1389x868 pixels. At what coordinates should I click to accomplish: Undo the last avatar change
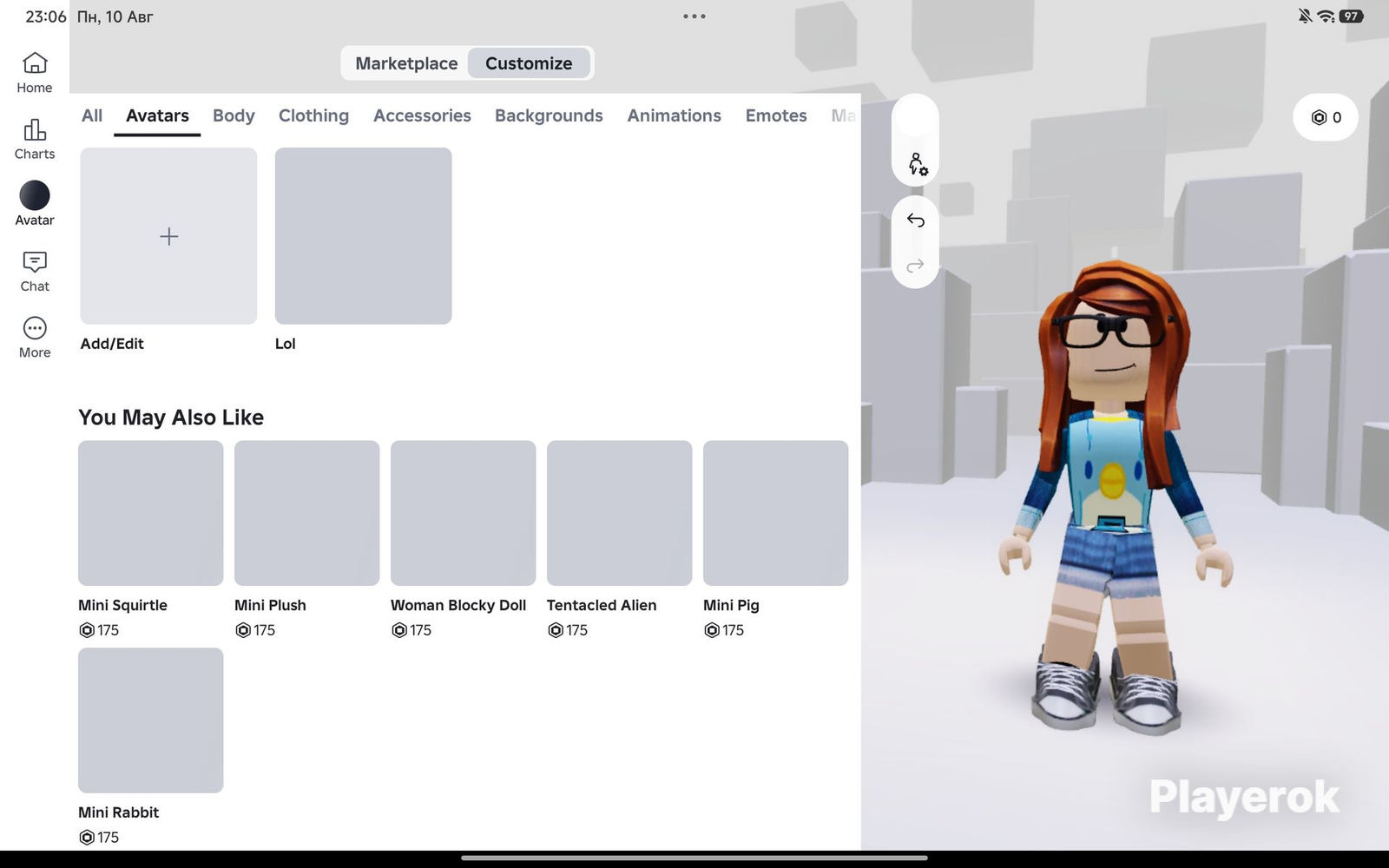[x=916, y=220]
